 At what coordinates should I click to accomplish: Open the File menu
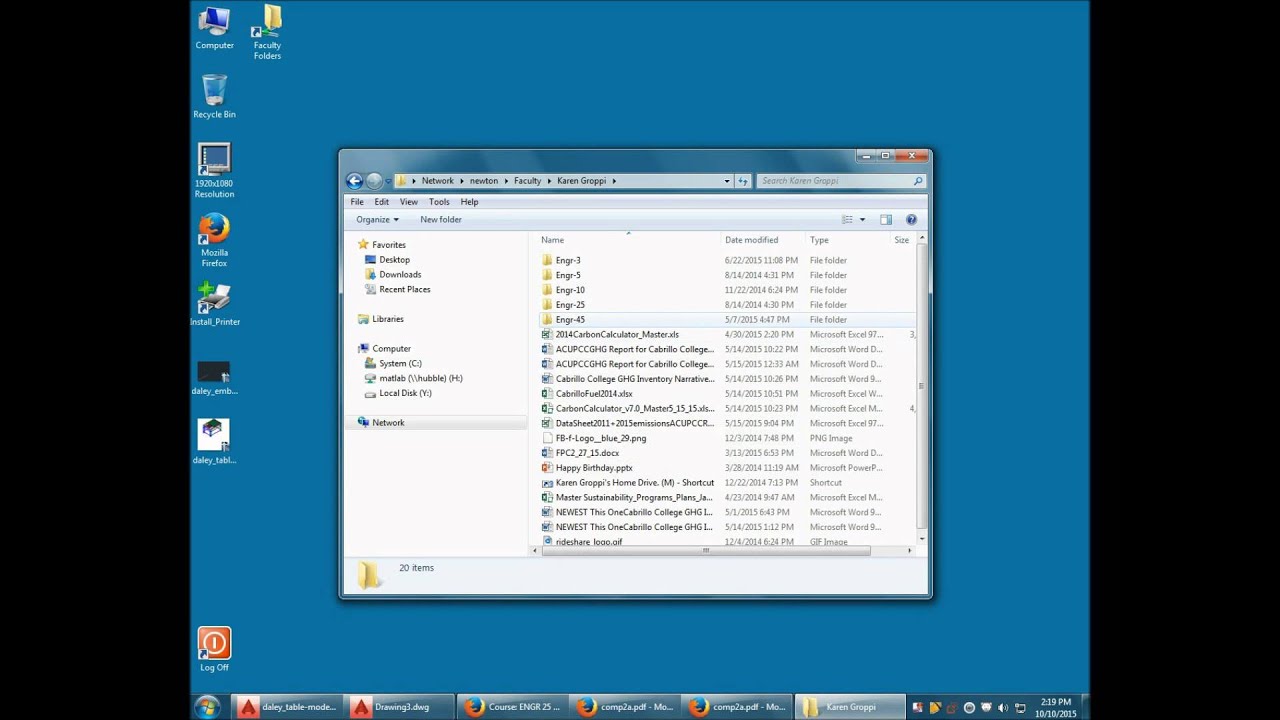pos(357,202)
